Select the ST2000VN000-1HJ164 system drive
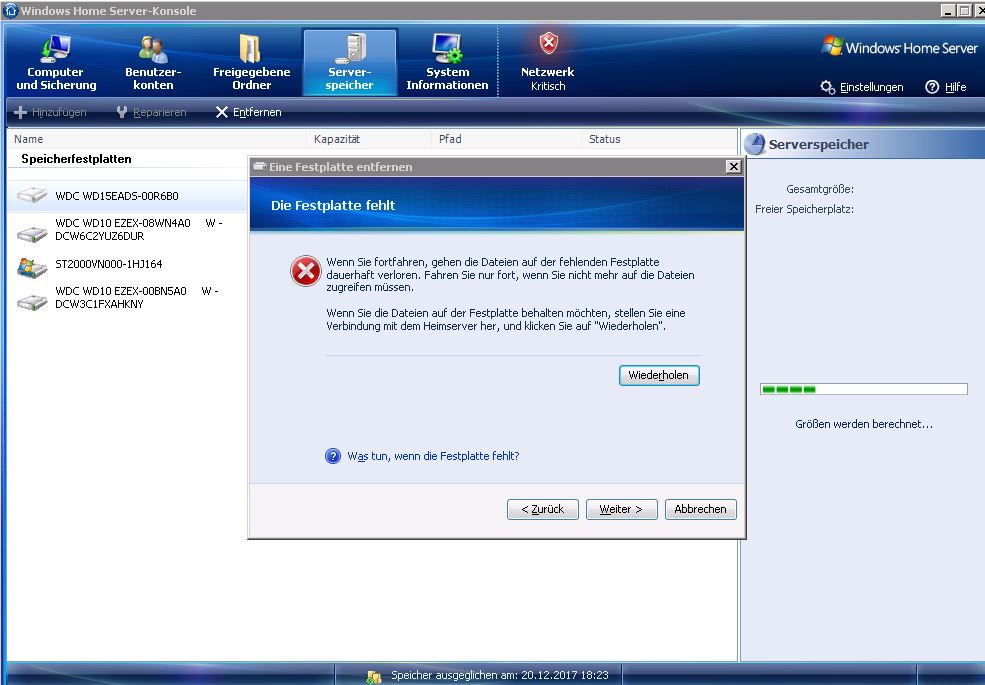Image resolution: width=985 pixels, height=685 pixels. (108, 264)
